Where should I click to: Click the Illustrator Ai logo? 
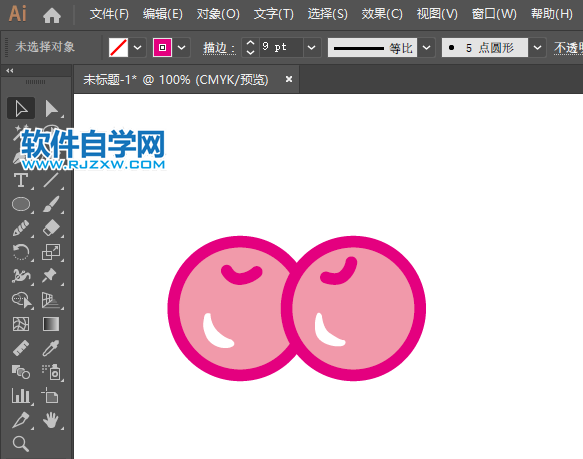click(x=17, y=14)
